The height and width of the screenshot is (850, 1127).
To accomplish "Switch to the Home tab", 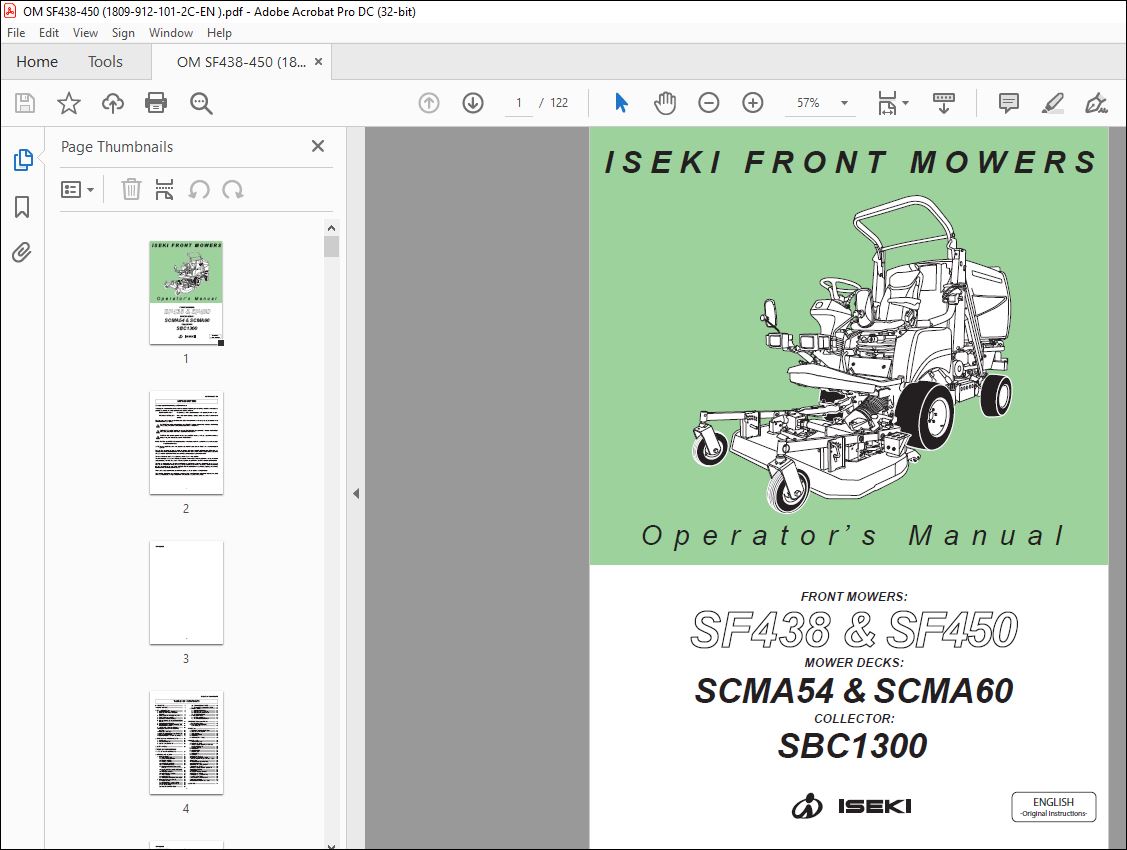I will point(37,62).
